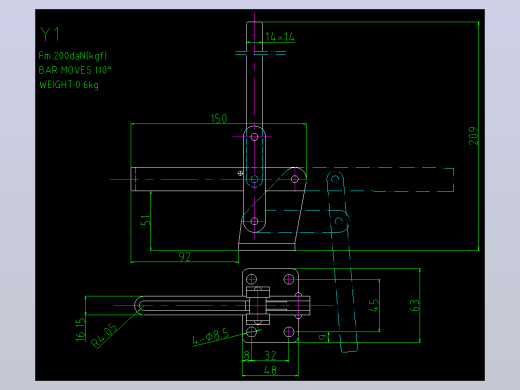Click the 150 dimension value
Viewport: 520px width, 390px height.
219,118
